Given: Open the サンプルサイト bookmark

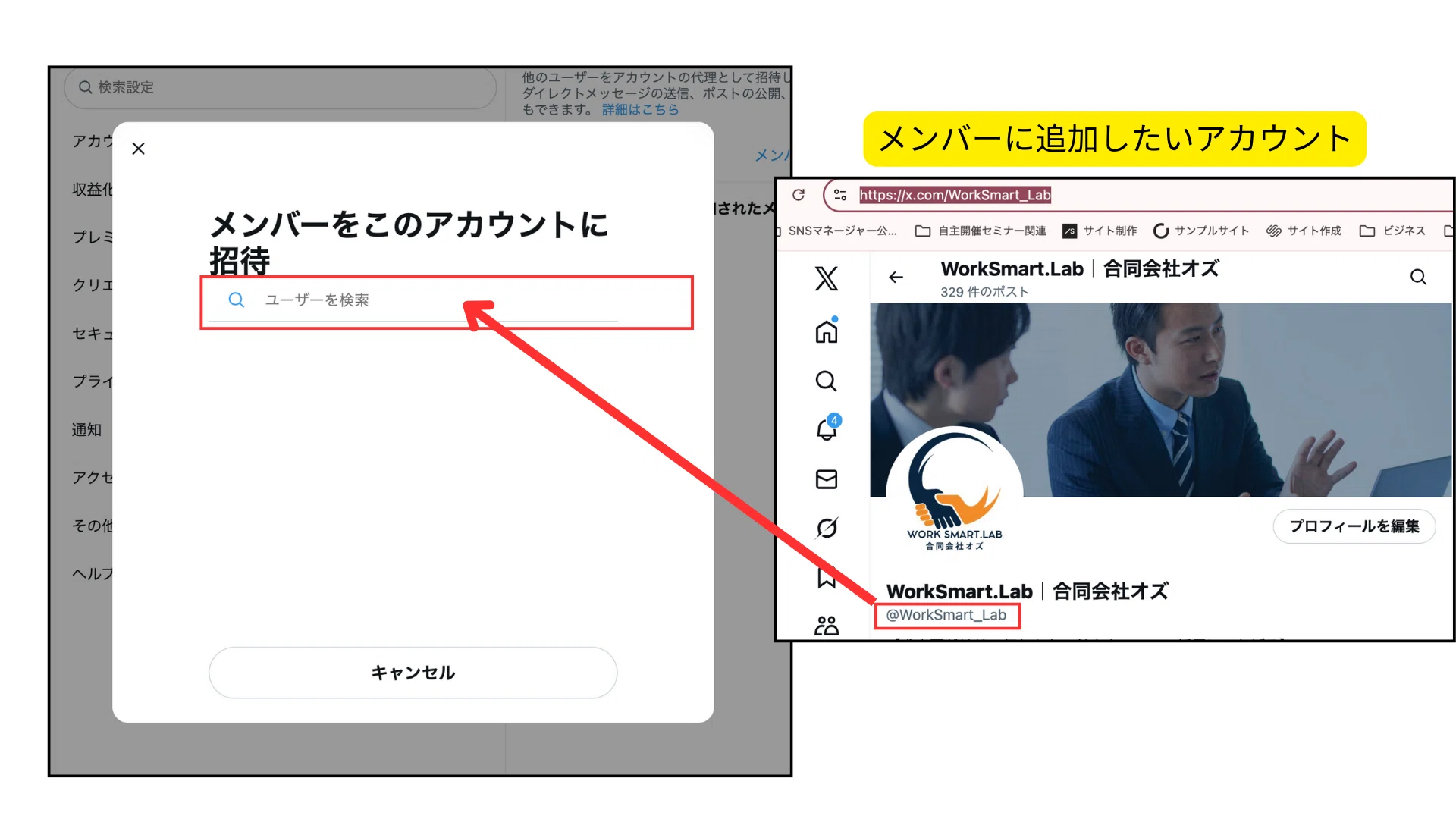Looking at the screenshot, I should coord(1201,231).
